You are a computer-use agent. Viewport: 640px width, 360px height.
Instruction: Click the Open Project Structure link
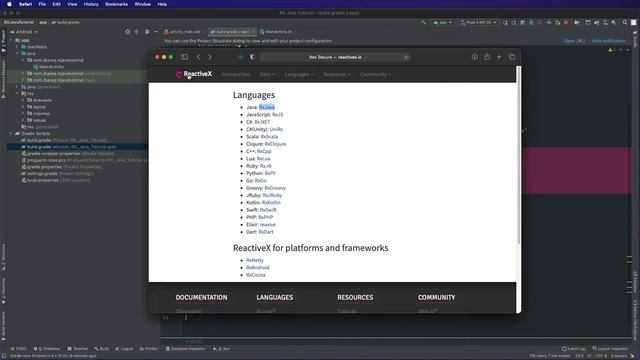pyautogui.click(x=574, y=41)
